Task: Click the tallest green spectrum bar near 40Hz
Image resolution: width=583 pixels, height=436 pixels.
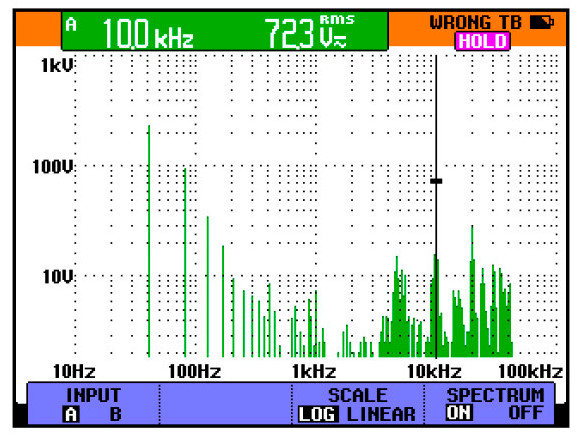Action: pos(149,241)
